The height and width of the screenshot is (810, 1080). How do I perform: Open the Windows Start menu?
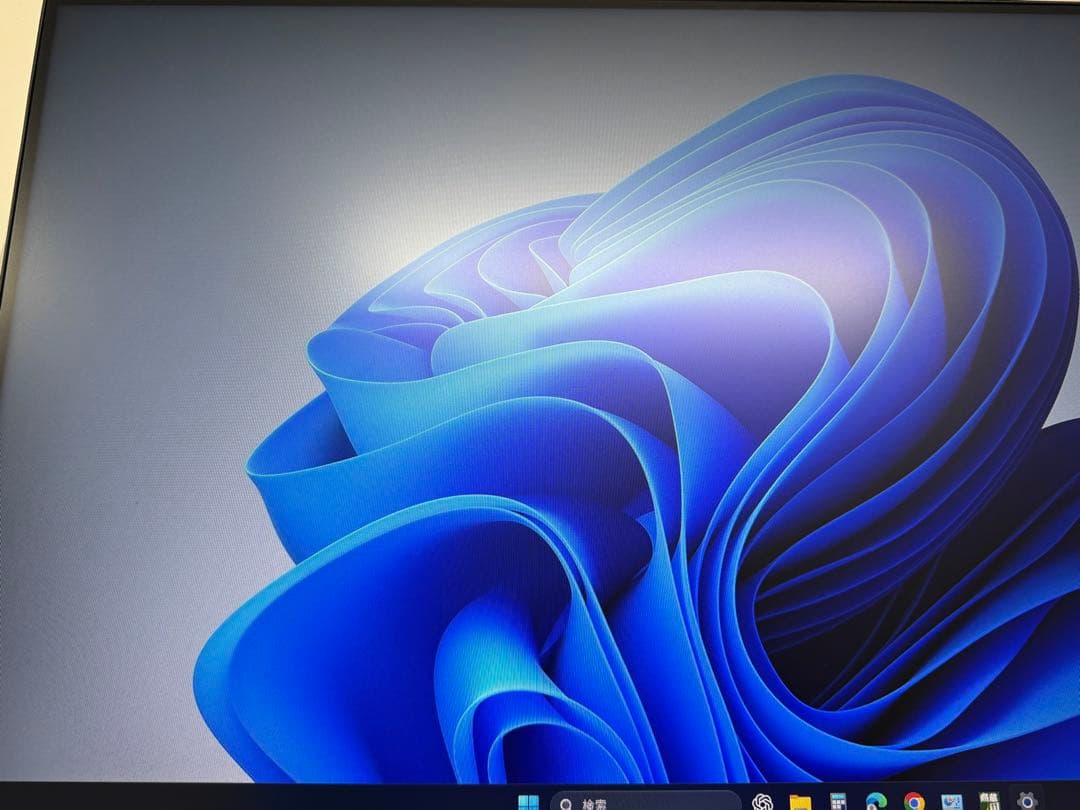529,802
